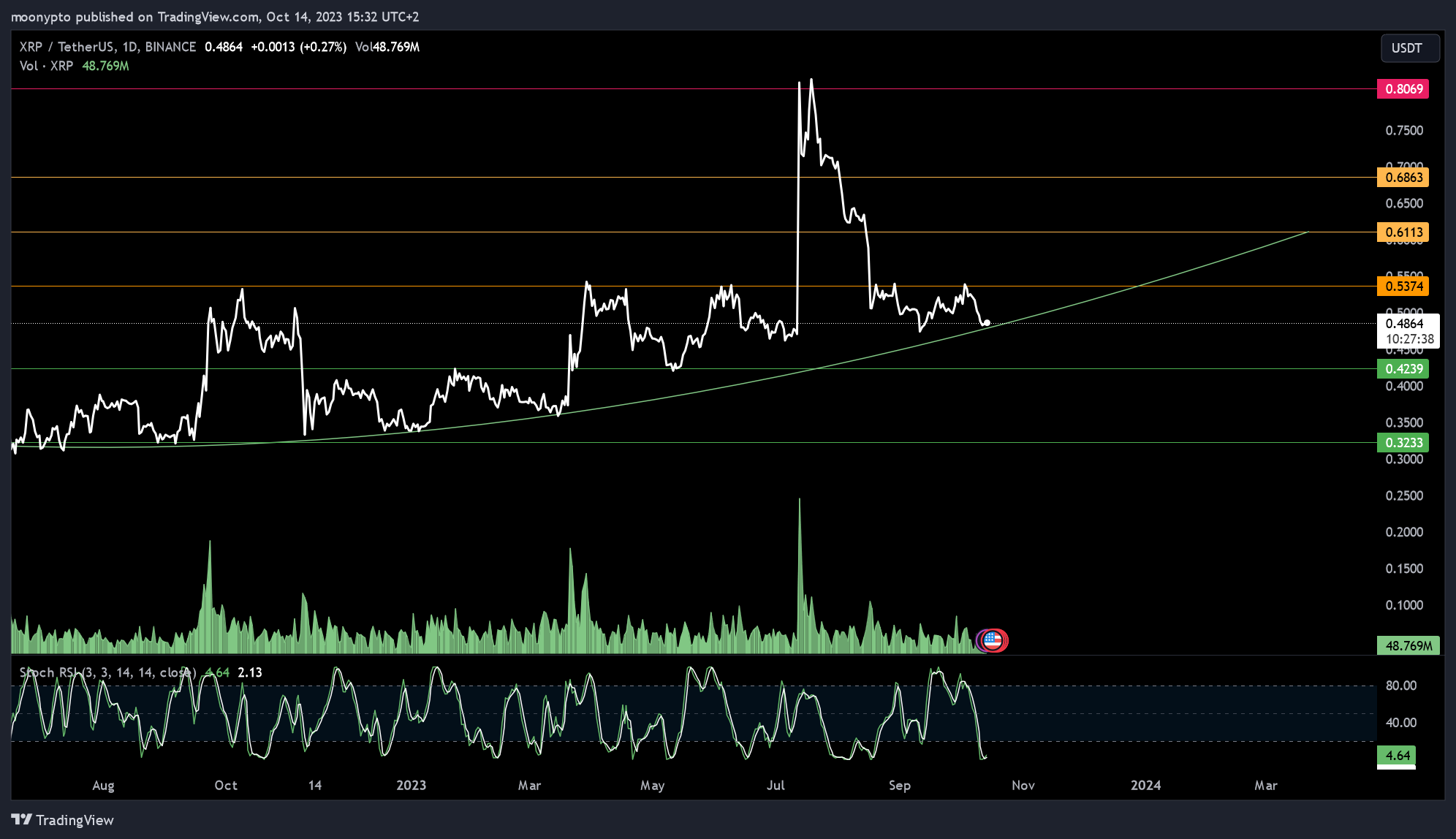Click the Oct time axis label
Viewport: 1456px width, 839px height.
pos(226,785)
